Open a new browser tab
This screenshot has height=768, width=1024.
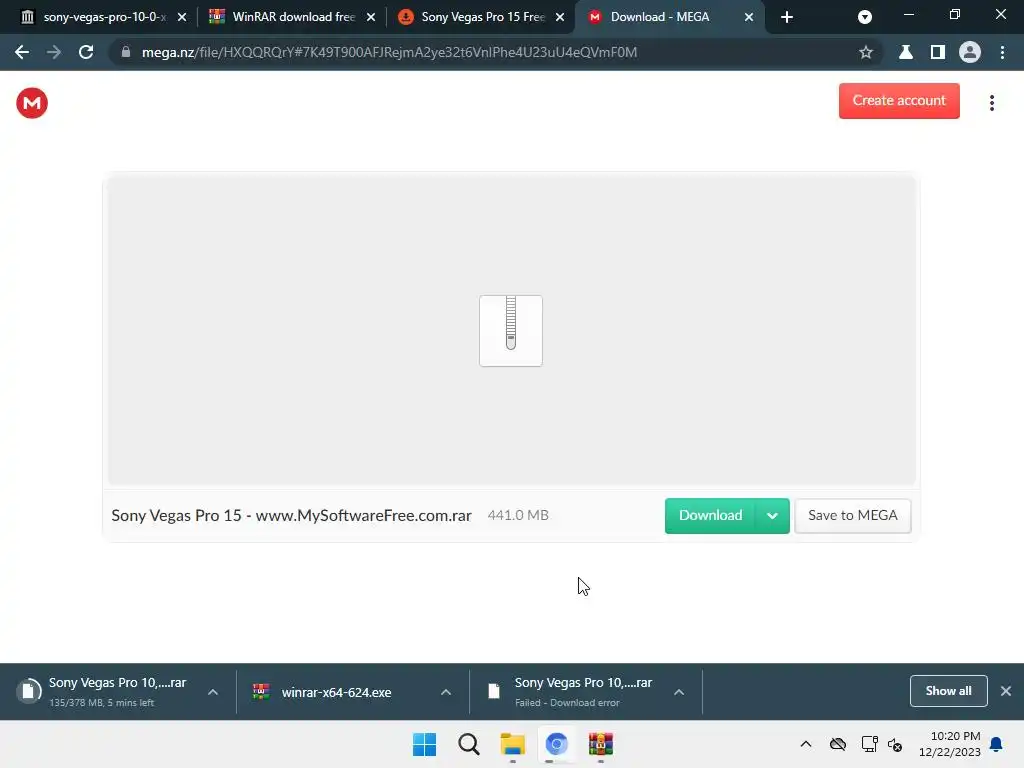[x=787, y=17]
